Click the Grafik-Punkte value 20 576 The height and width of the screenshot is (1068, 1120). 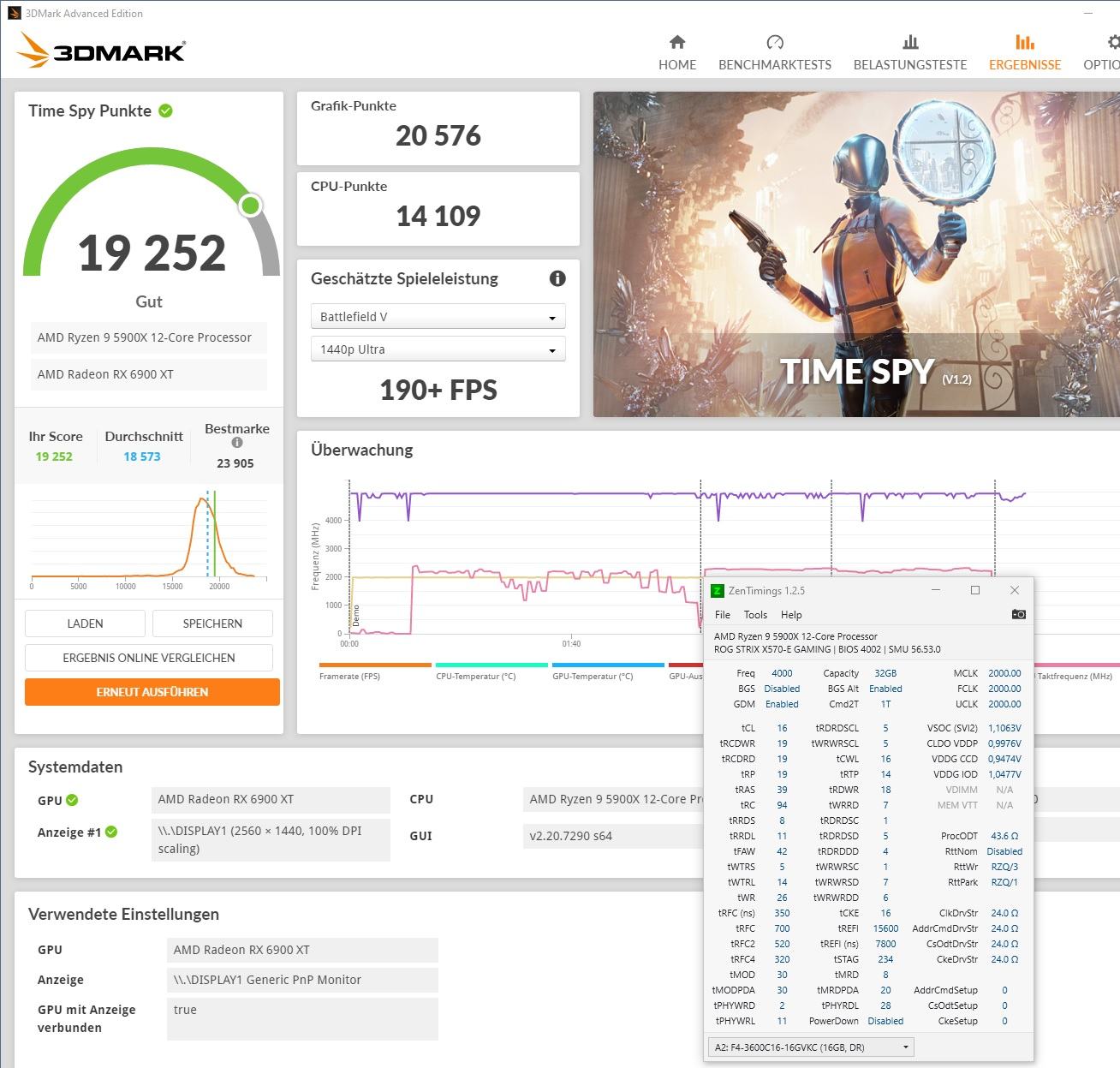438,135
